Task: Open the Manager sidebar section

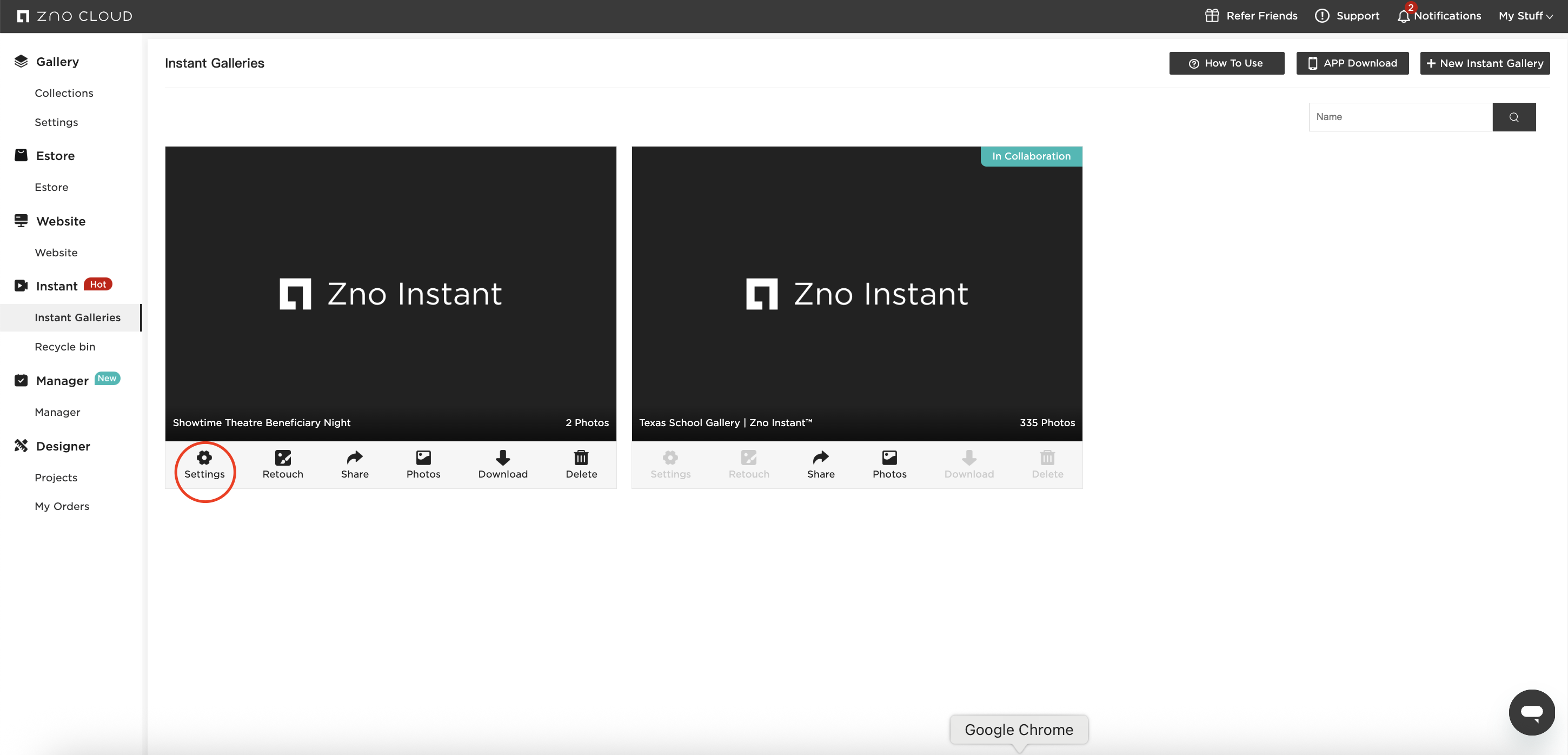Action: 62,380
